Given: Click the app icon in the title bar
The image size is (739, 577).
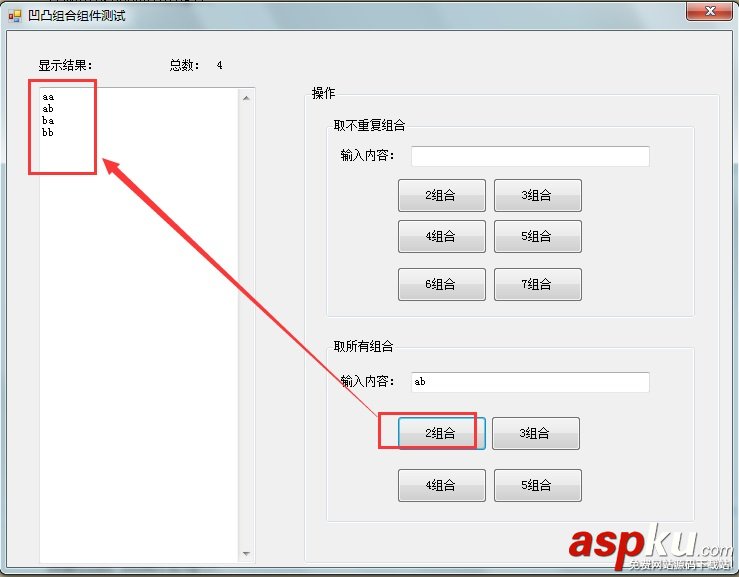Looking at the screenshot, I should coord(15,16).
